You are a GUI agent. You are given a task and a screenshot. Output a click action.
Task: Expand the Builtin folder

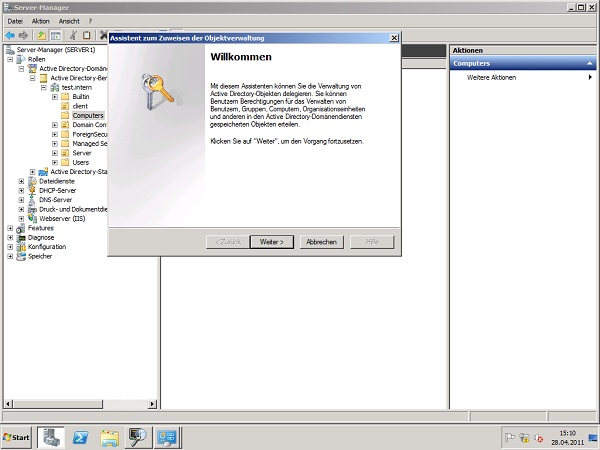55,97
